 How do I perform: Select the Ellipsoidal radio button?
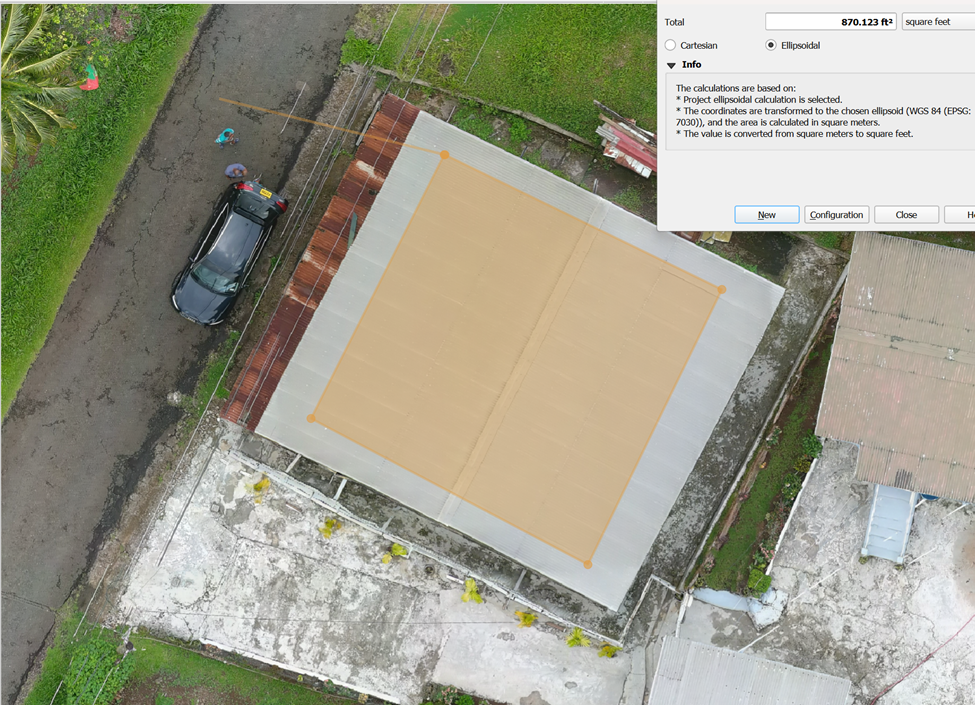pos(771,45)
